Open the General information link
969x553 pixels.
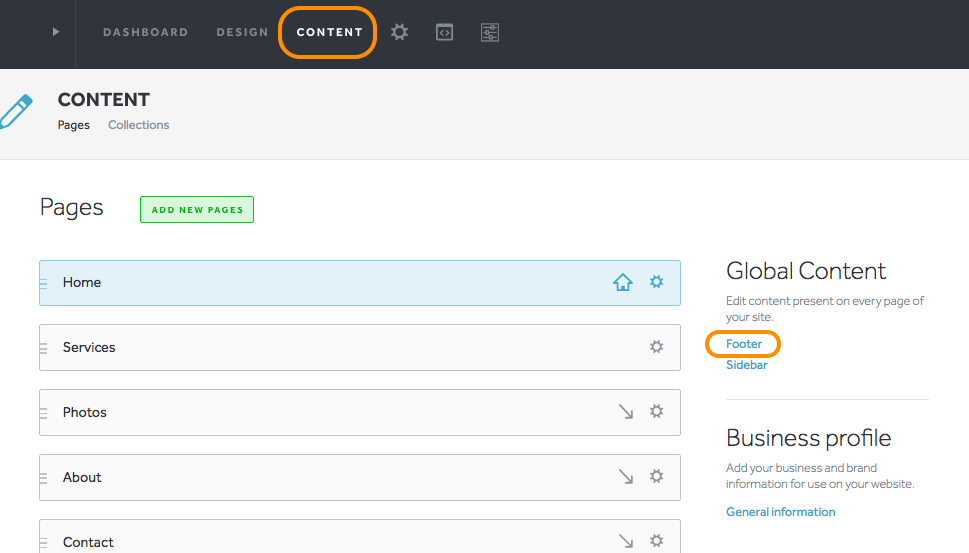click(x=781, y=512)
